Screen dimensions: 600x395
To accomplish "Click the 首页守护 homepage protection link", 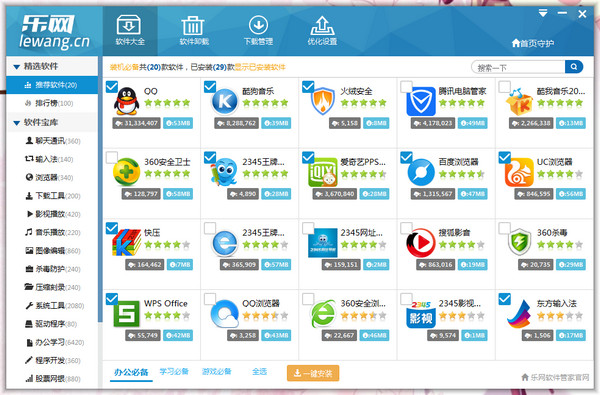I will (x=533, y=43).
